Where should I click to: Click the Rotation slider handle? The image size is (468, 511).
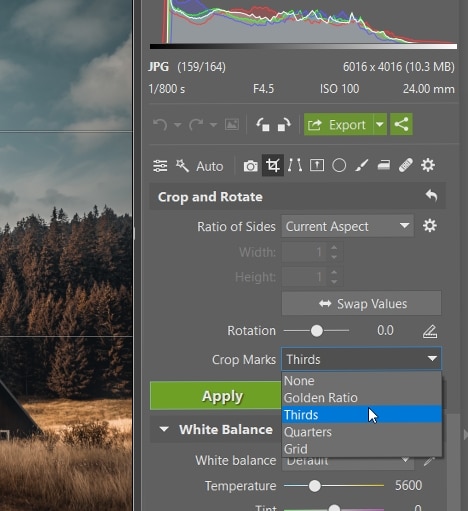coord(317,331)
